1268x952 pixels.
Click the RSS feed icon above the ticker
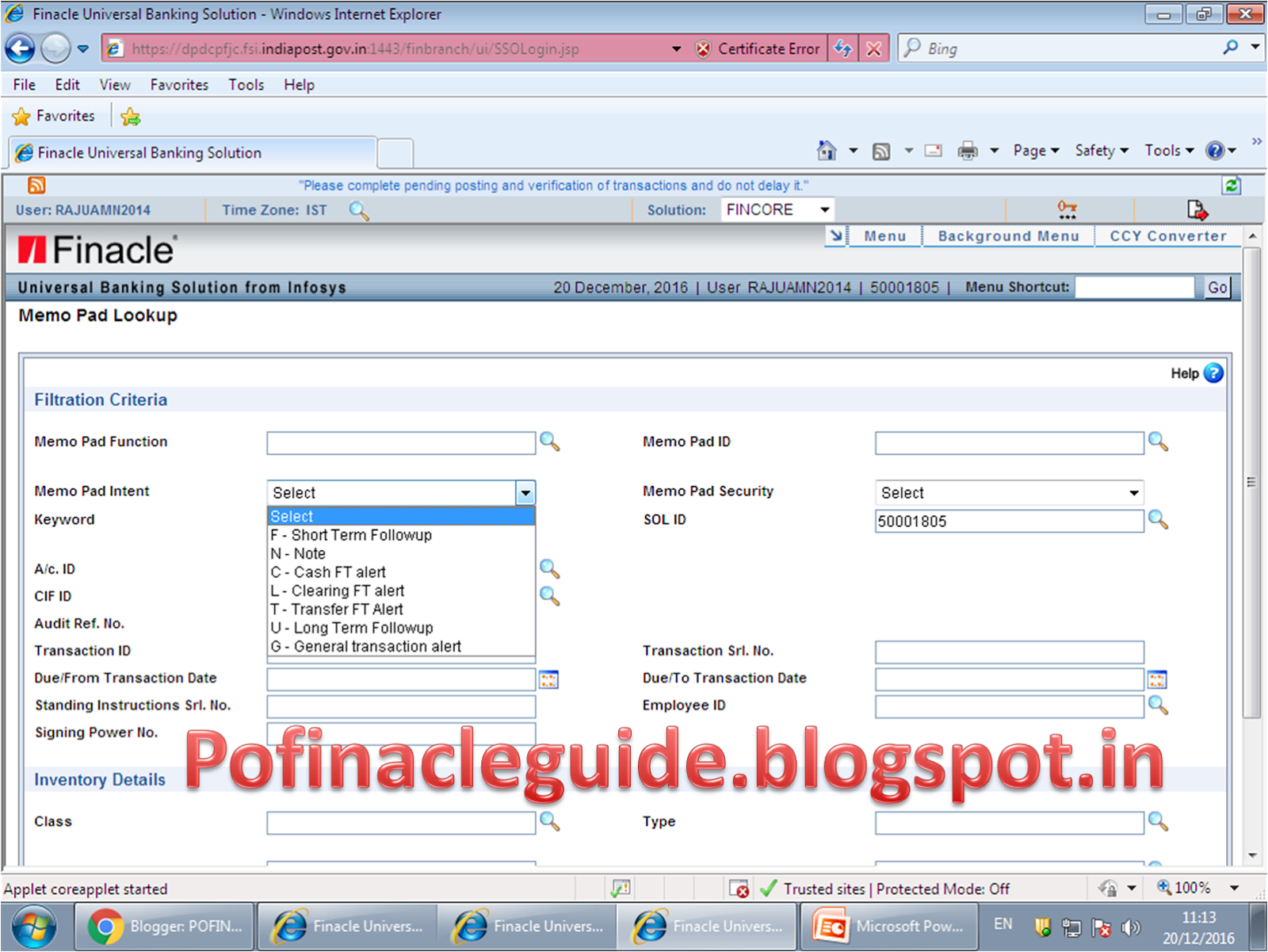click(x=36, y=185)
